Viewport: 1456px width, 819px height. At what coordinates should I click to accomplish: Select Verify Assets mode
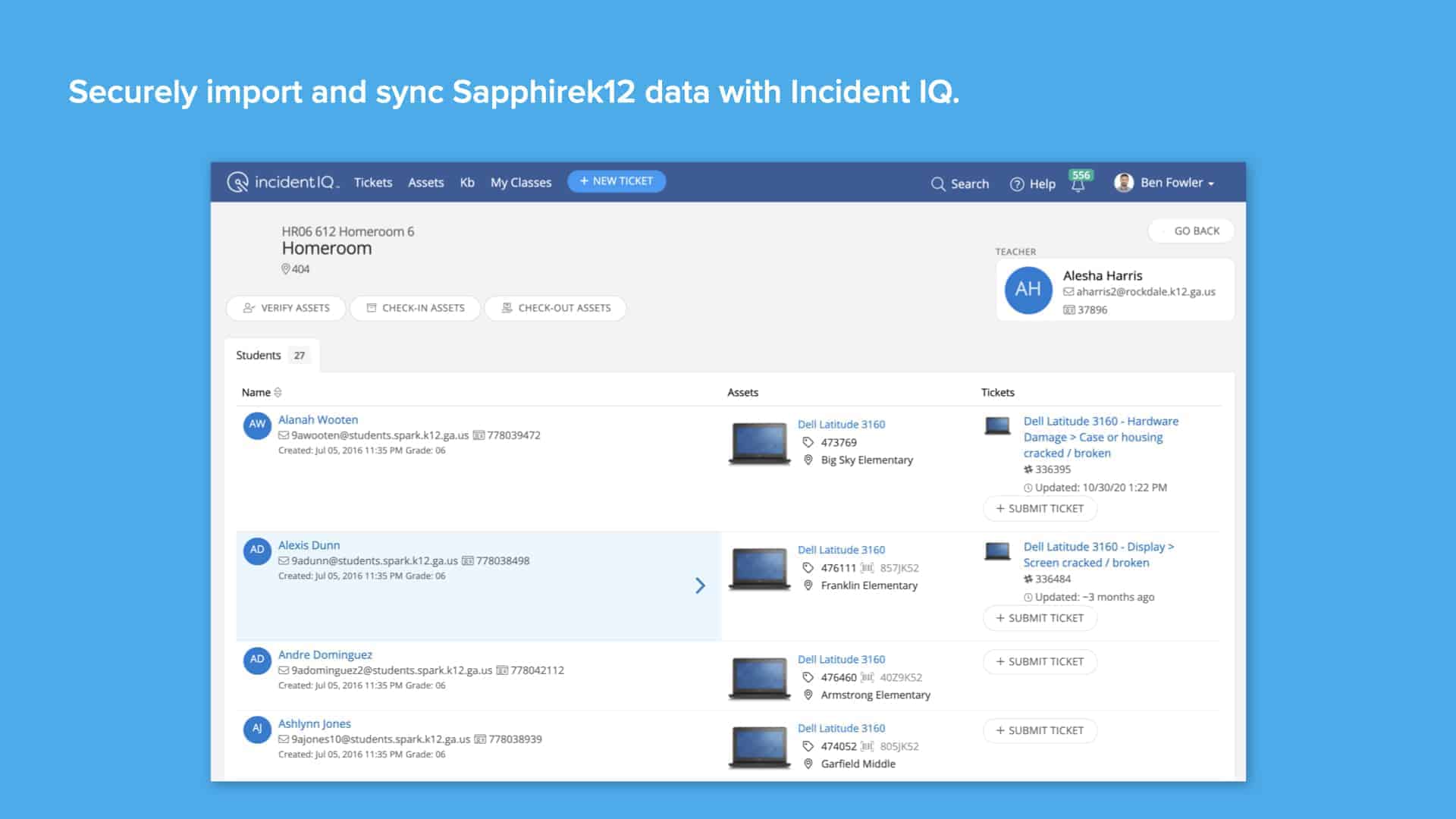coord(286,308)
